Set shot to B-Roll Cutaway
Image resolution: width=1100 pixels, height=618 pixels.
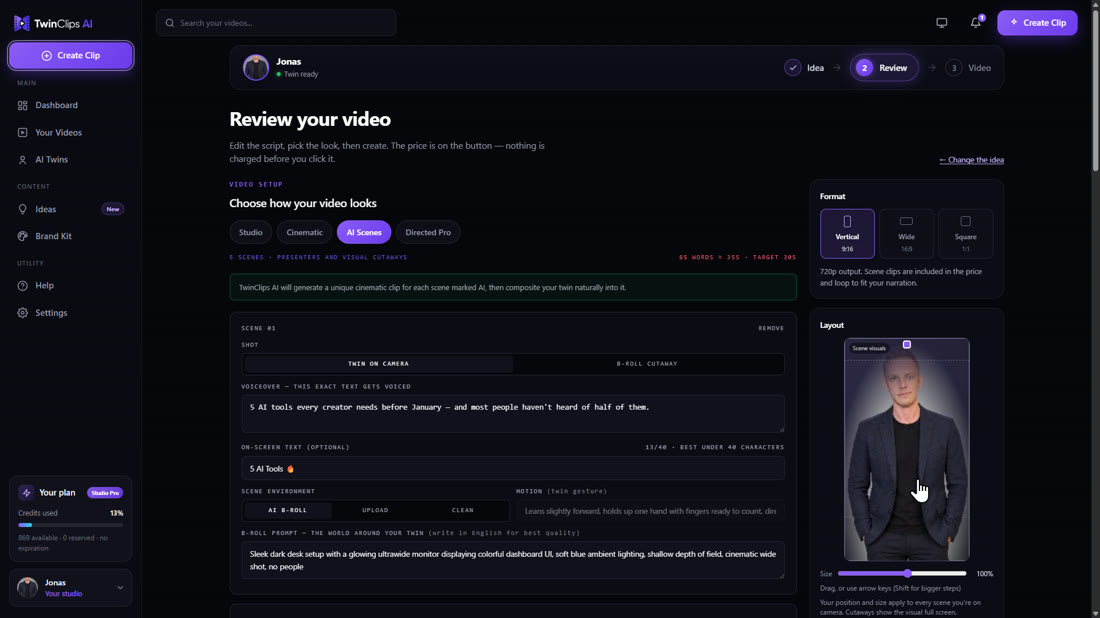pyautogui.click(x=647, y=364)
